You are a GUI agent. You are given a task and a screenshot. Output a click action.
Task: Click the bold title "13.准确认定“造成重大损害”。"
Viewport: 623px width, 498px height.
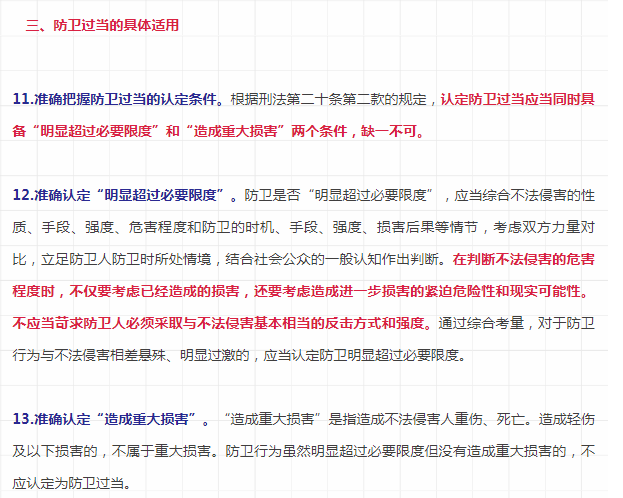(111, 419)
